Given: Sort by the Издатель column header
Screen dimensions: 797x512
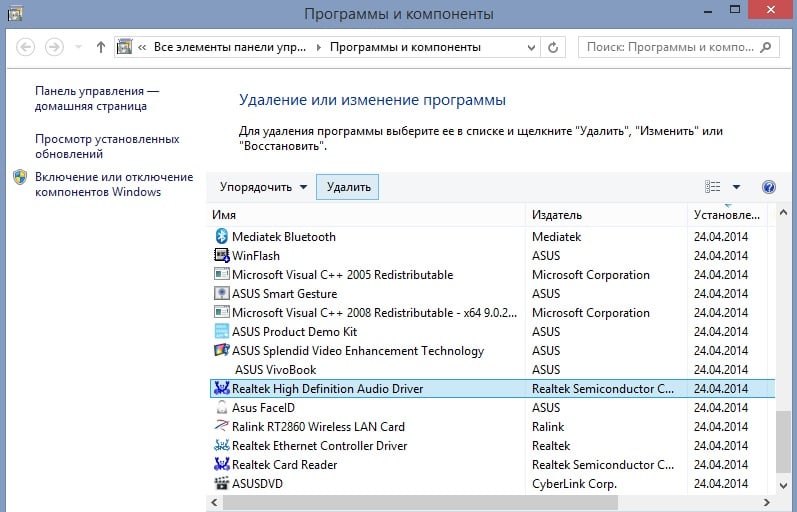Looking at the screenshot, I should click(606, 215).
